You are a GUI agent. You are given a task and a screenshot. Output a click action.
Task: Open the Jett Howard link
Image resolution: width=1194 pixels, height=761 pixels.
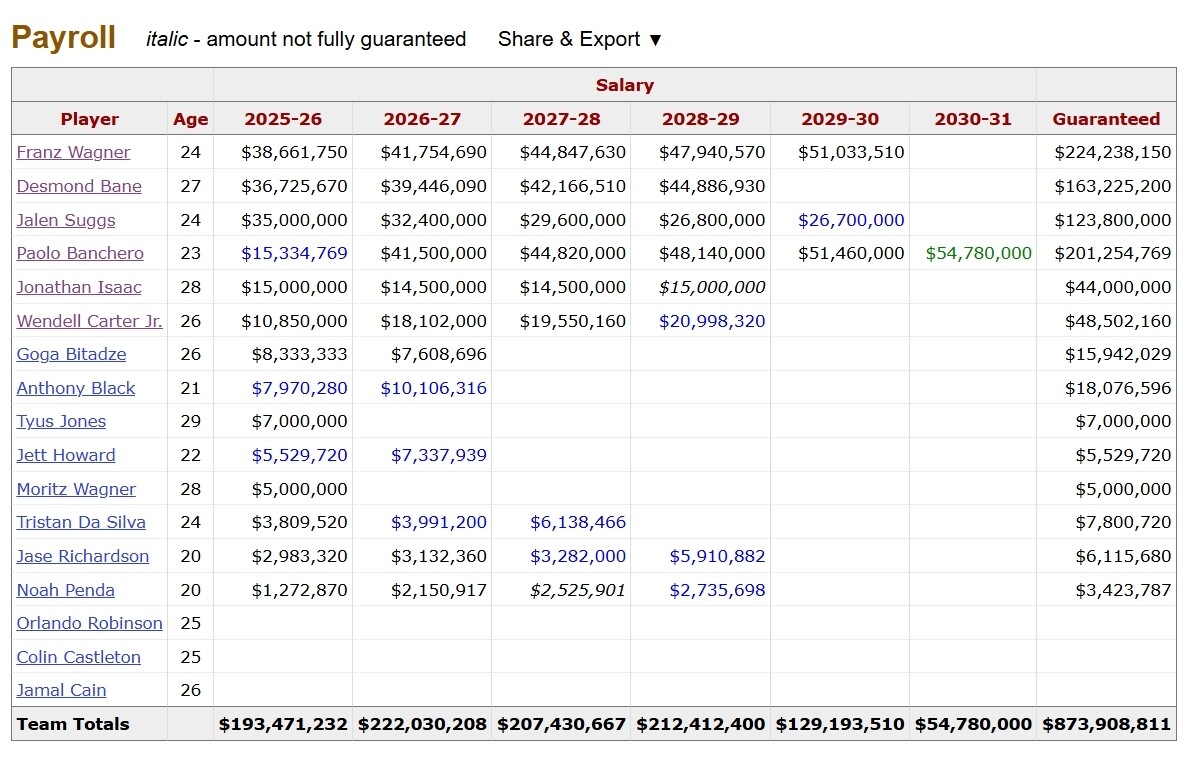tap(66, 455)
